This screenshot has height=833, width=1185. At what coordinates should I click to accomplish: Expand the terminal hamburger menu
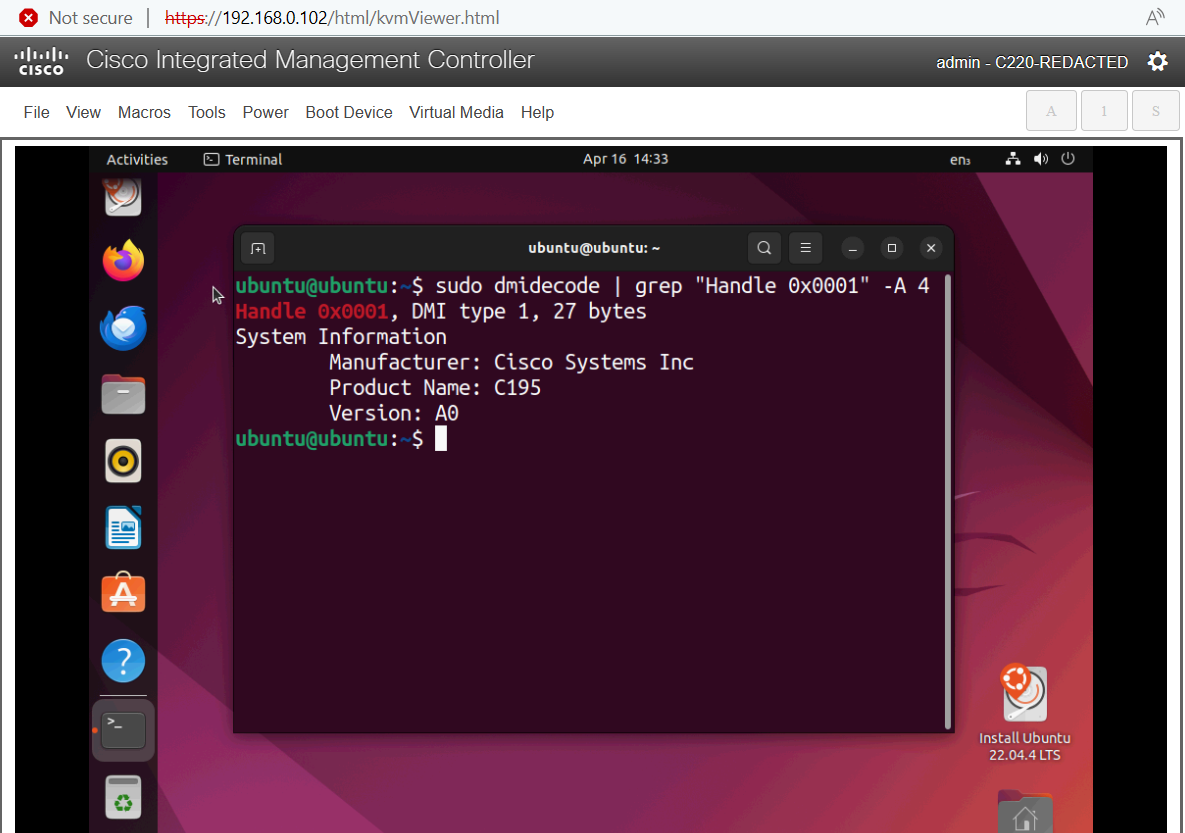[x=805, y=248]
